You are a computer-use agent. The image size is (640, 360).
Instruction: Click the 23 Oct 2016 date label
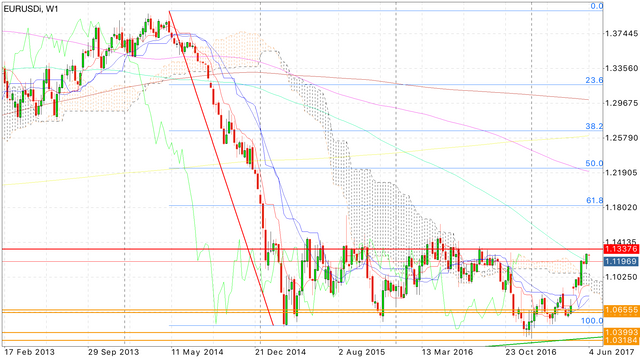(x=531, y=352)
